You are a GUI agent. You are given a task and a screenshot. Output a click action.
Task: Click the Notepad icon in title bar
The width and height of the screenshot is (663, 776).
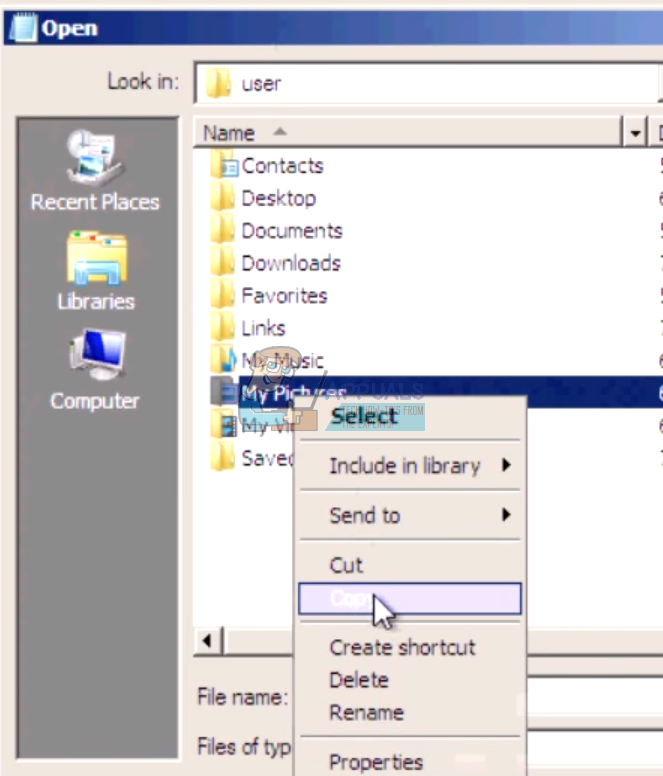23,28
